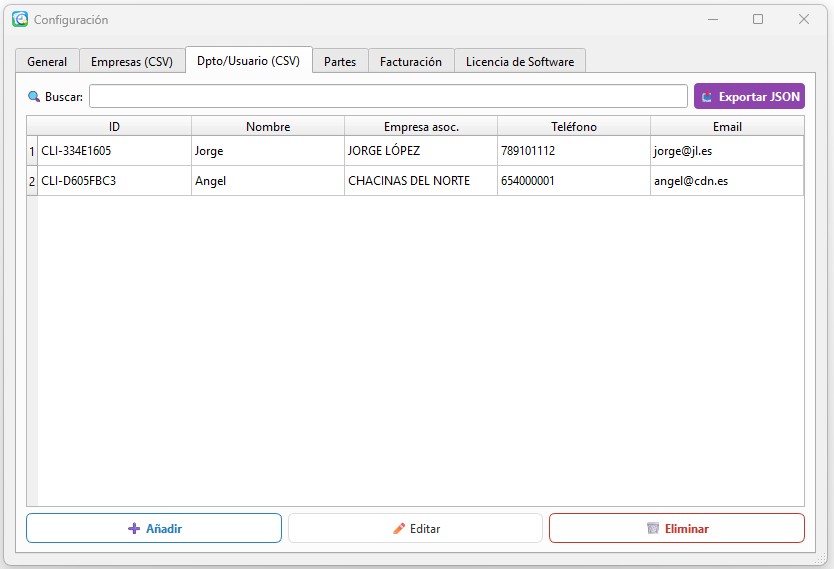Select email angel@cdn.es

(x=727, y=181)
